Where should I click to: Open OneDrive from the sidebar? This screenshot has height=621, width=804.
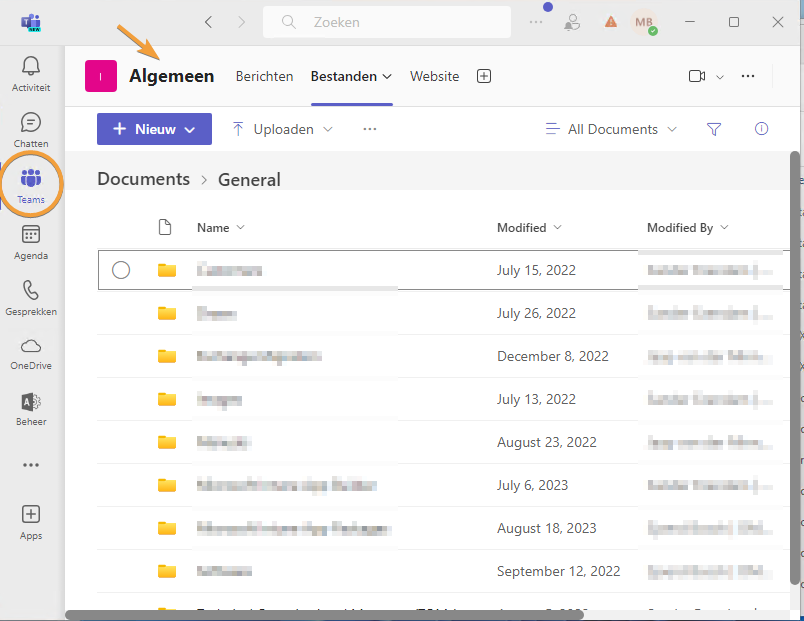pos(31,352)
